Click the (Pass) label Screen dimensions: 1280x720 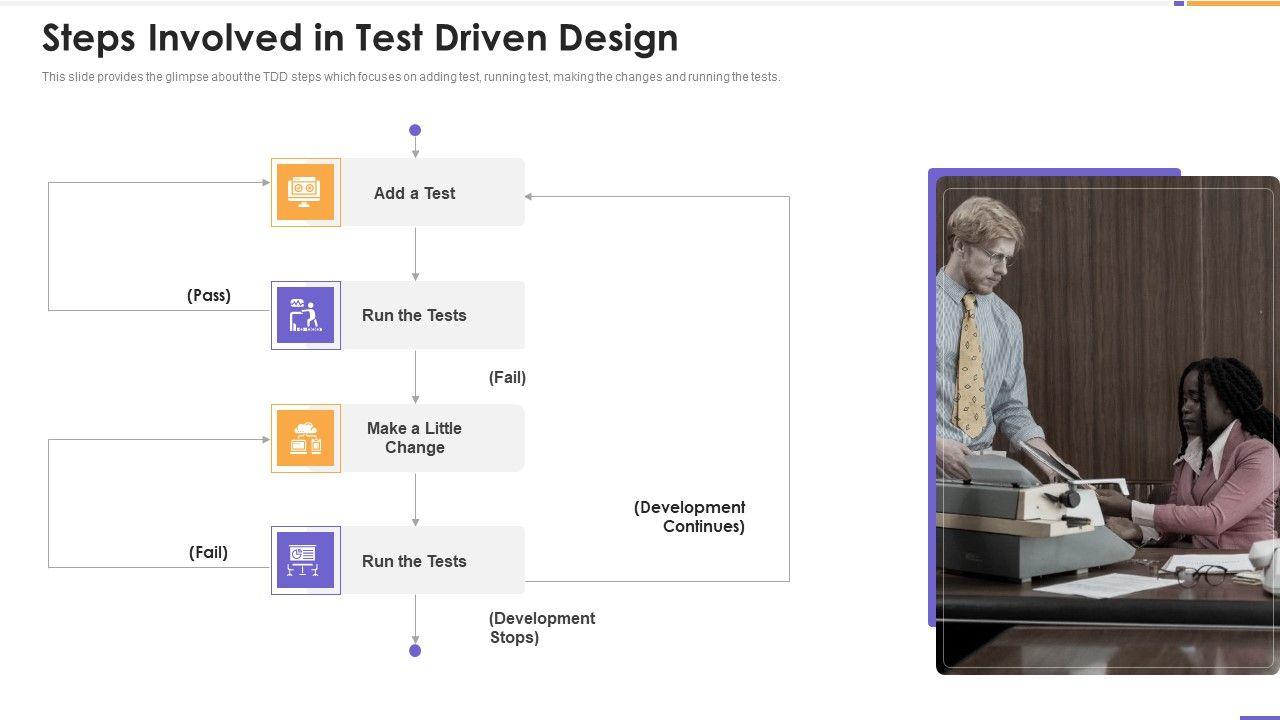(209, 296)
